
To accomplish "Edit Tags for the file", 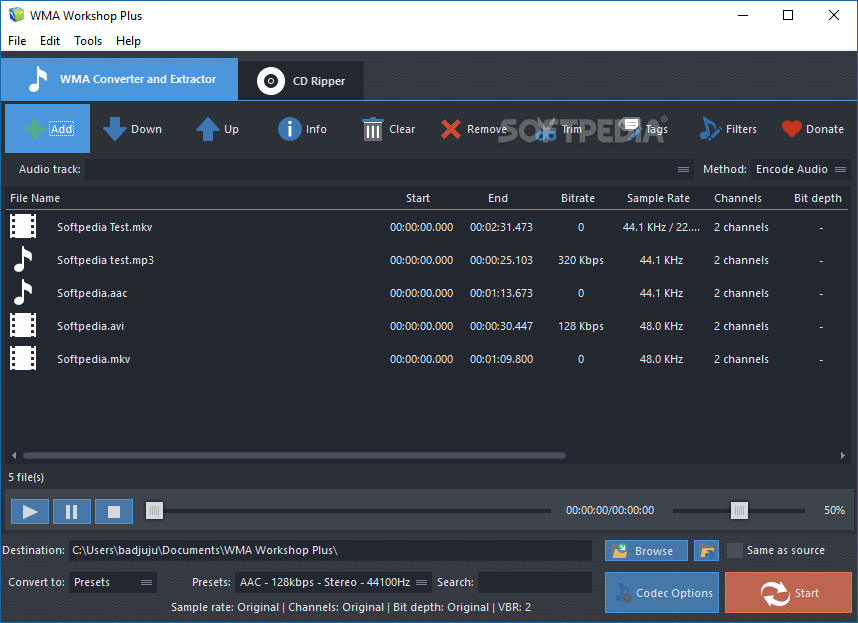I will tap(644, 129).
